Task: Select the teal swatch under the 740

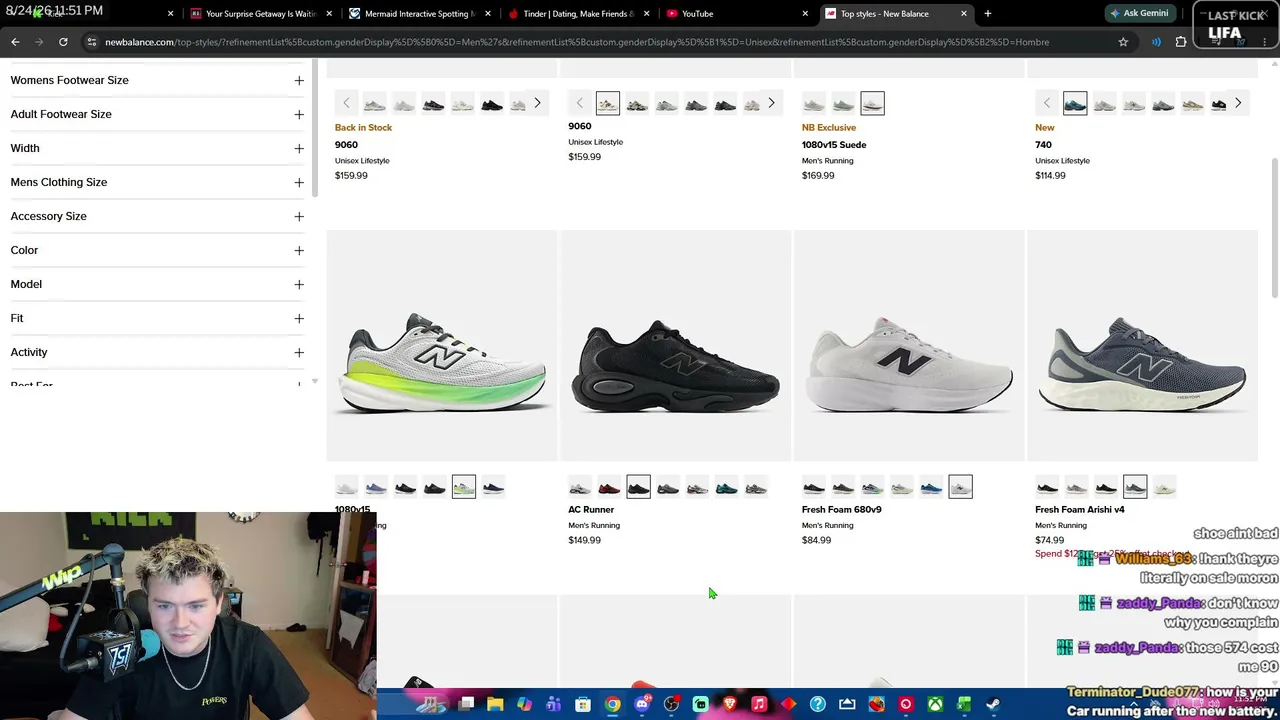Action: [1075, 103]
